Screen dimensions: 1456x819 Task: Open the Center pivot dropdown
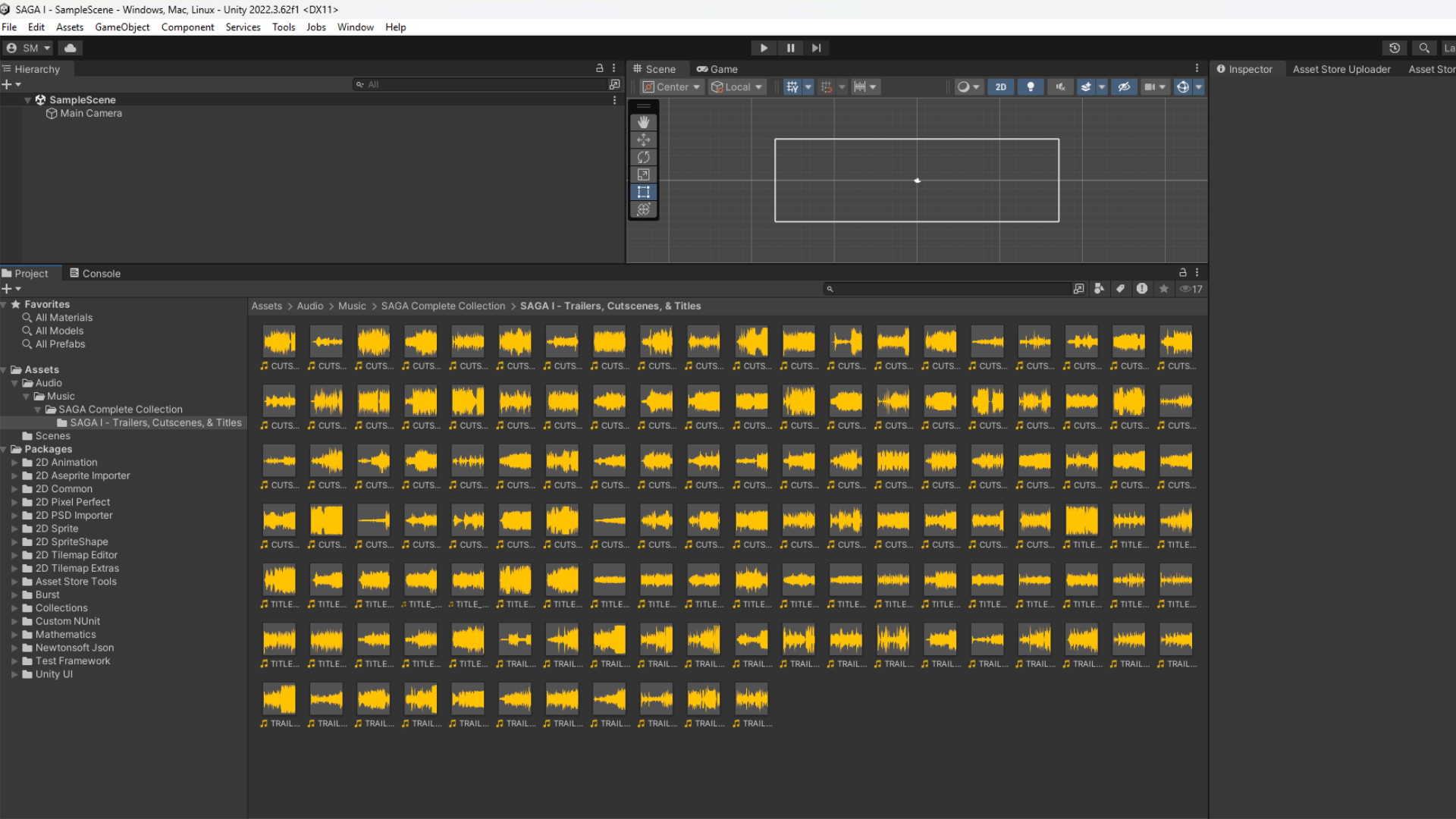pos(672,87)
